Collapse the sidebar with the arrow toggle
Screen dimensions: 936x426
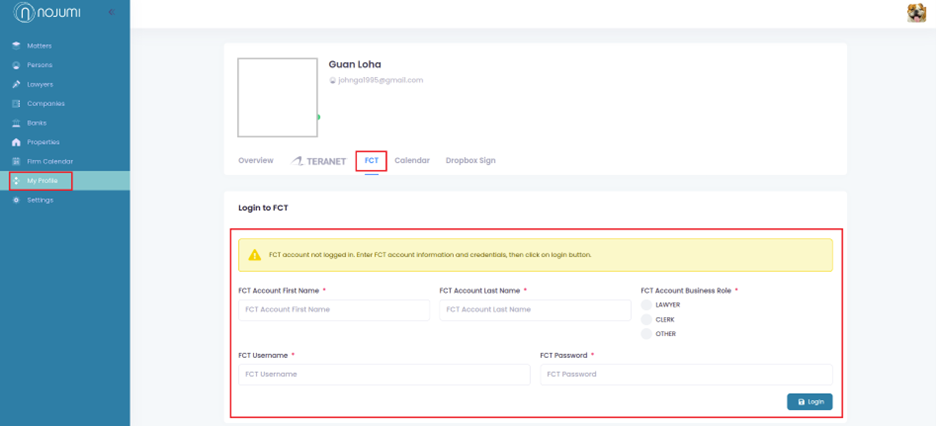tap(111, 12)
